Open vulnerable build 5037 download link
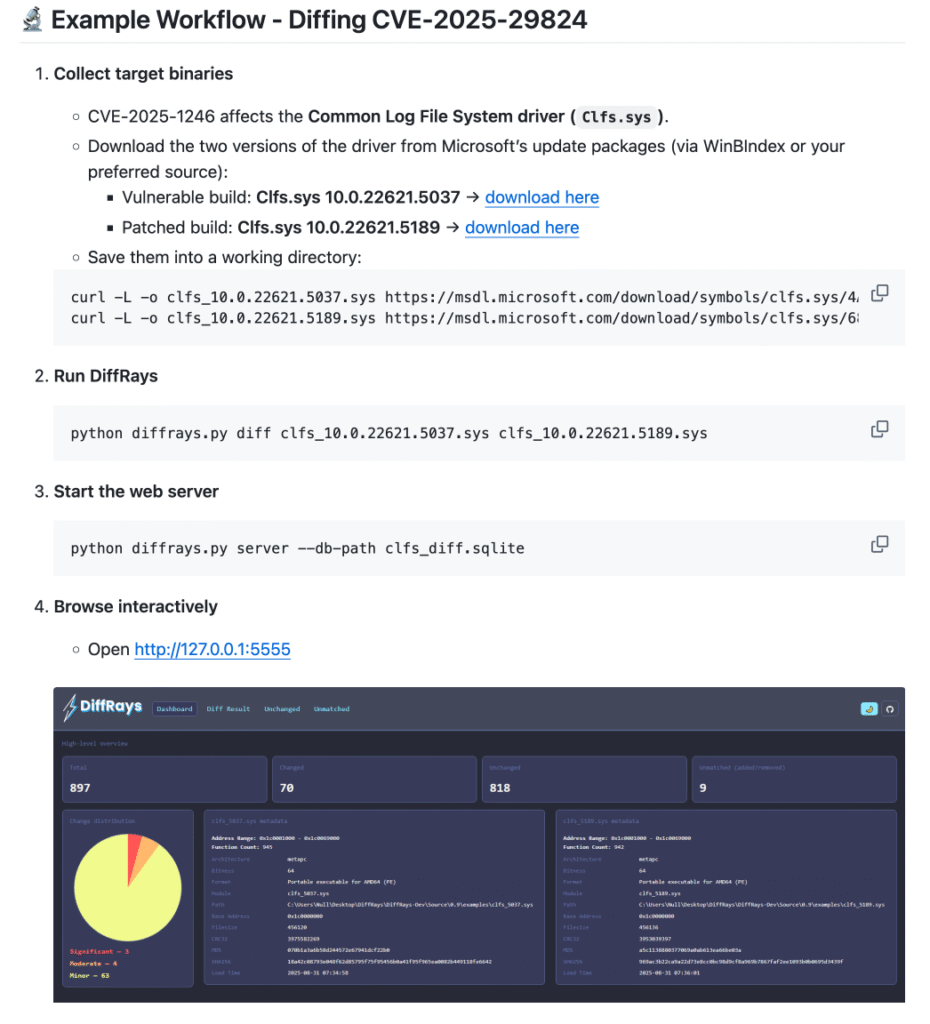The width and height of the screenshot is (930, 1024). (542, 197)
